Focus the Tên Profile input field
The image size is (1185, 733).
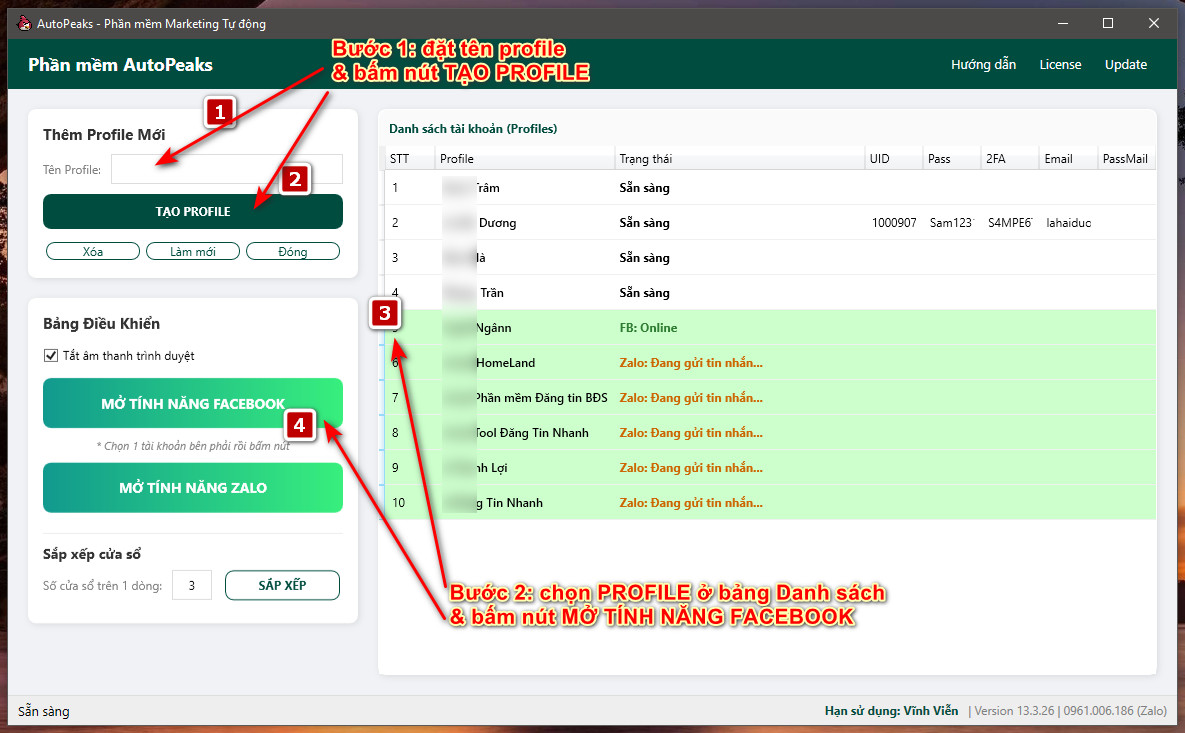pos(226,170)
